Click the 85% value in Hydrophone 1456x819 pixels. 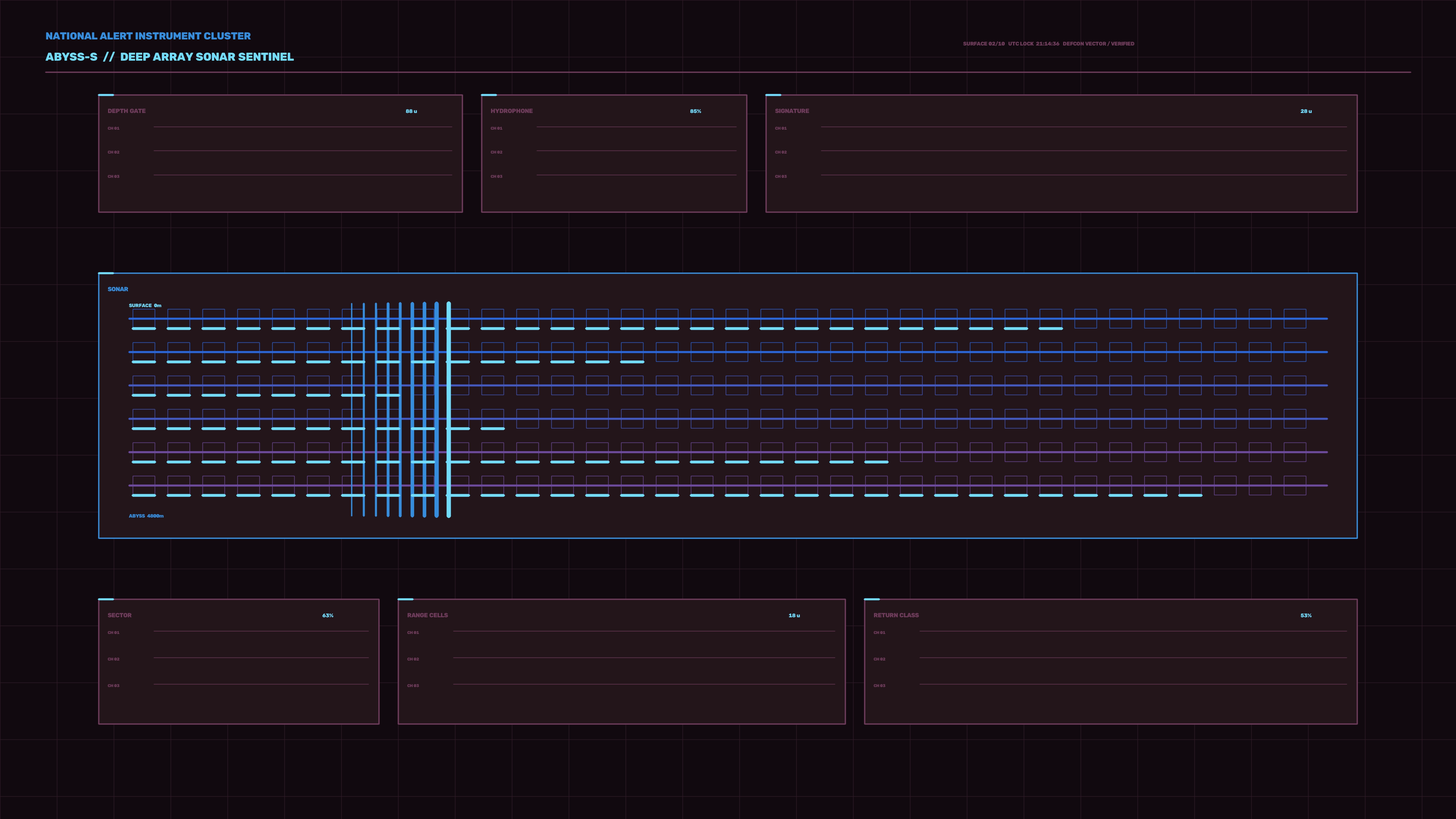pos(696,111)
